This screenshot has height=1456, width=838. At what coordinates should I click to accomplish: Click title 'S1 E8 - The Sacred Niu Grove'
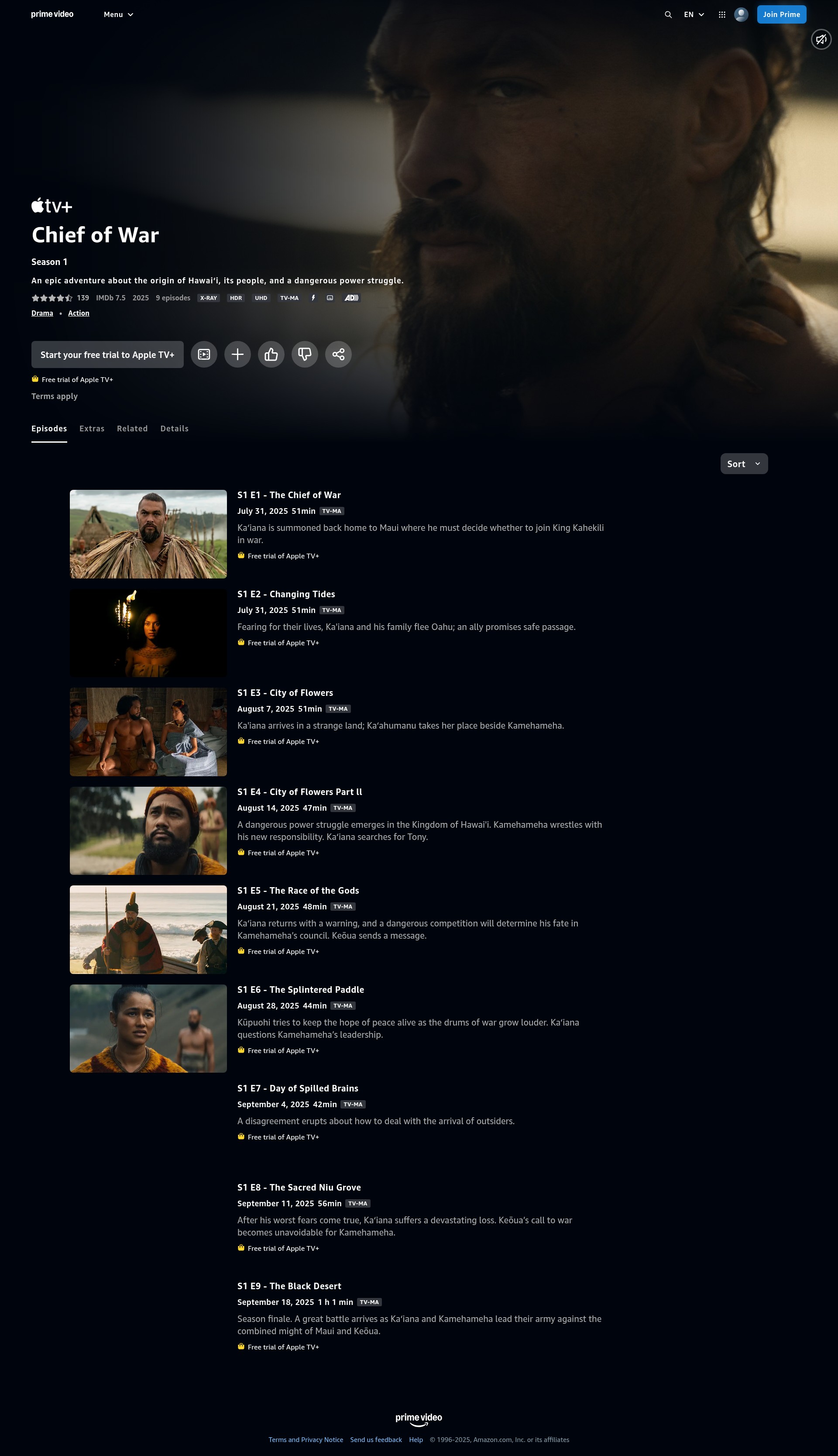click(x=299, y=1187)
